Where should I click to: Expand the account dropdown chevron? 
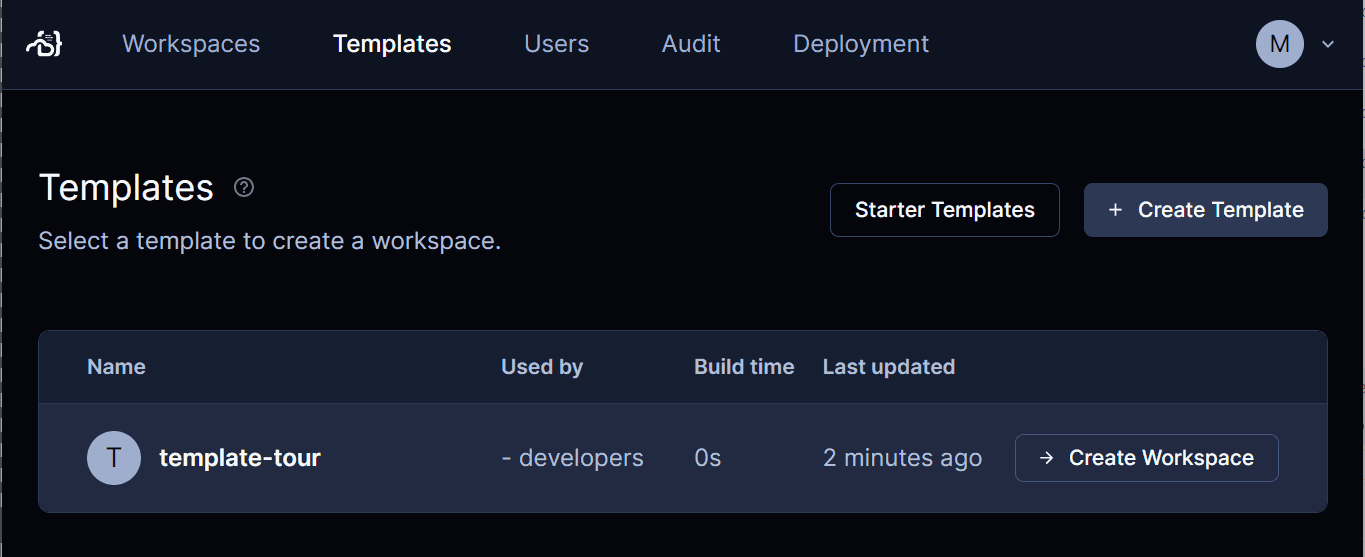pos(1328,44)
